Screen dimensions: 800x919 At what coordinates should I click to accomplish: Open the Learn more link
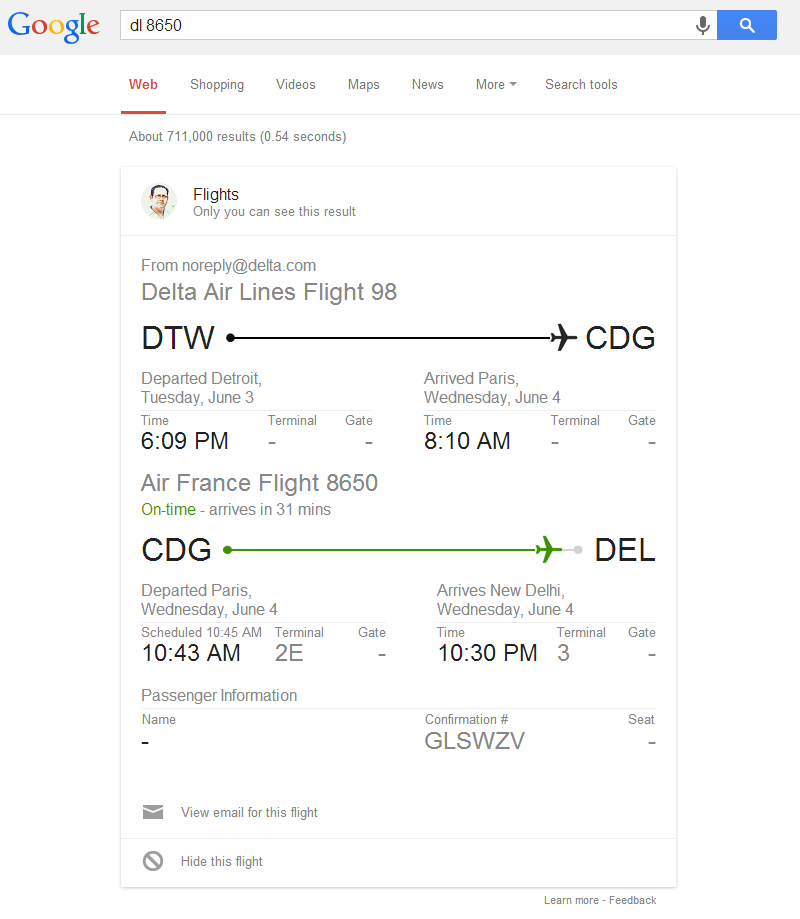[x=571, y=900]
